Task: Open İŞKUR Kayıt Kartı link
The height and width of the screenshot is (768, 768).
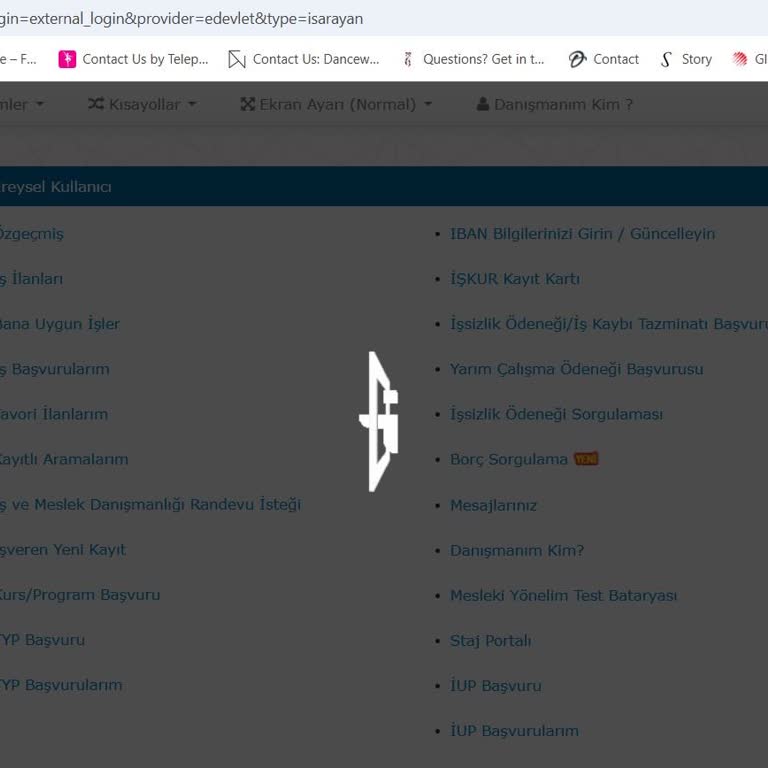Action: 515,279
